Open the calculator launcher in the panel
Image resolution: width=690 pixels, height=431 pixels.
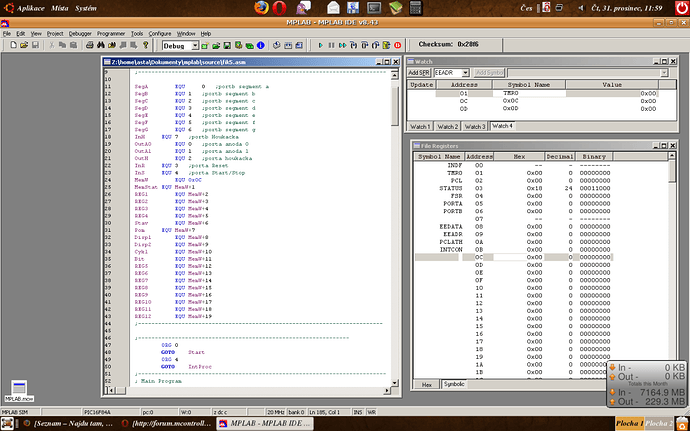(x=416, y=7)
